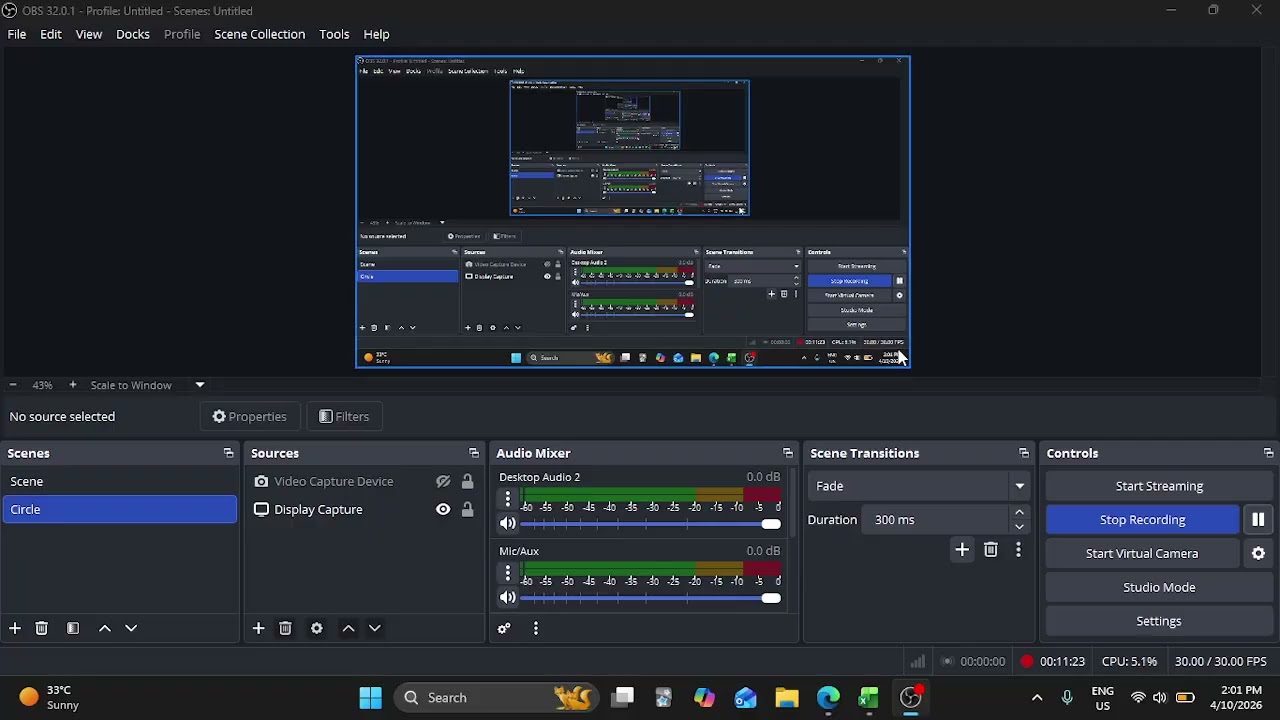Add a new source with plus icon
This screenshot has width=1280, height=720.
pyautogui.click(x=258, y=628)
